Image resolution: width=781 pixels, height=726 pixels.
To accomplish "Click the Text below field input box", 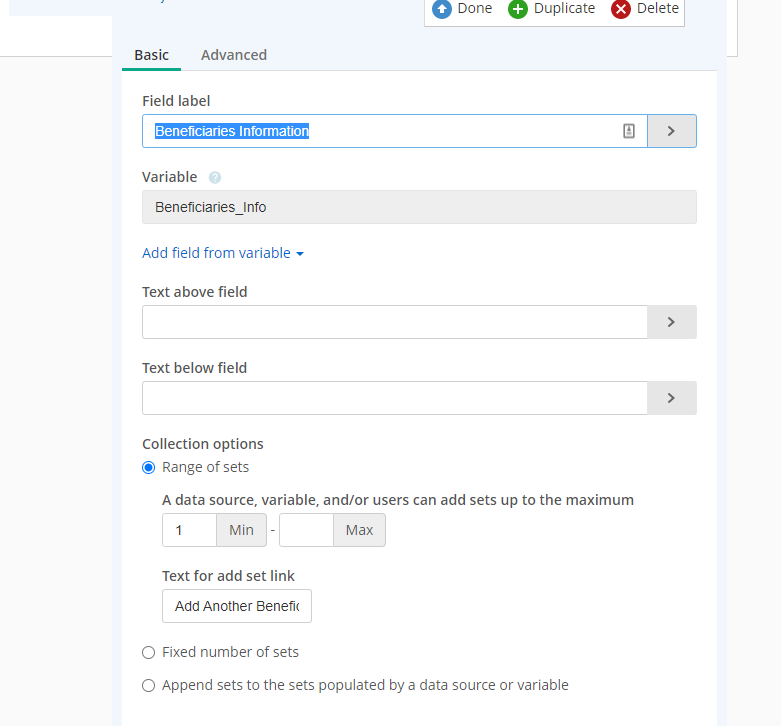I will (394, 398).
